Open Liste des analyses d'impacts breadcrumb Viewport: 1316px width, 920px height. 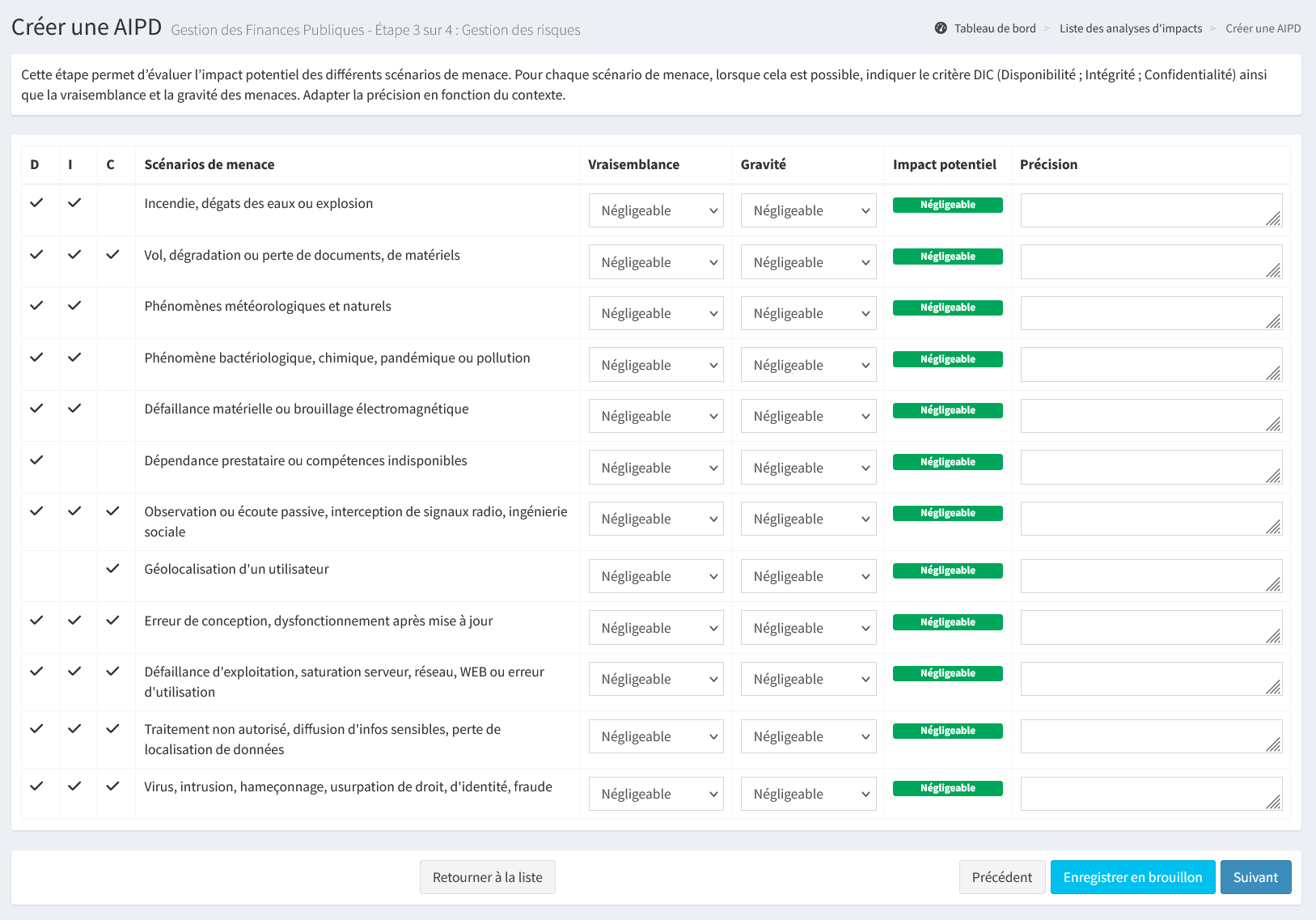pos(1131,28)
